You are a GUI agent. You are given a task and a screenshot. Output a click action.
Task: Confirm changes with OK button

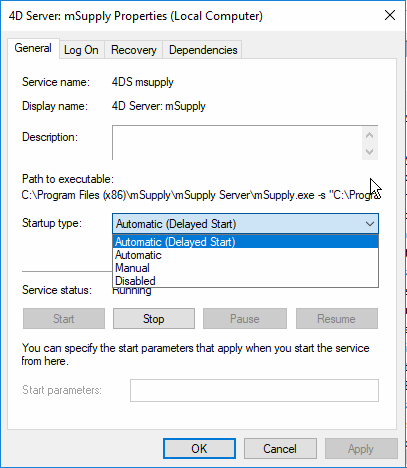(x=199, y=449)
